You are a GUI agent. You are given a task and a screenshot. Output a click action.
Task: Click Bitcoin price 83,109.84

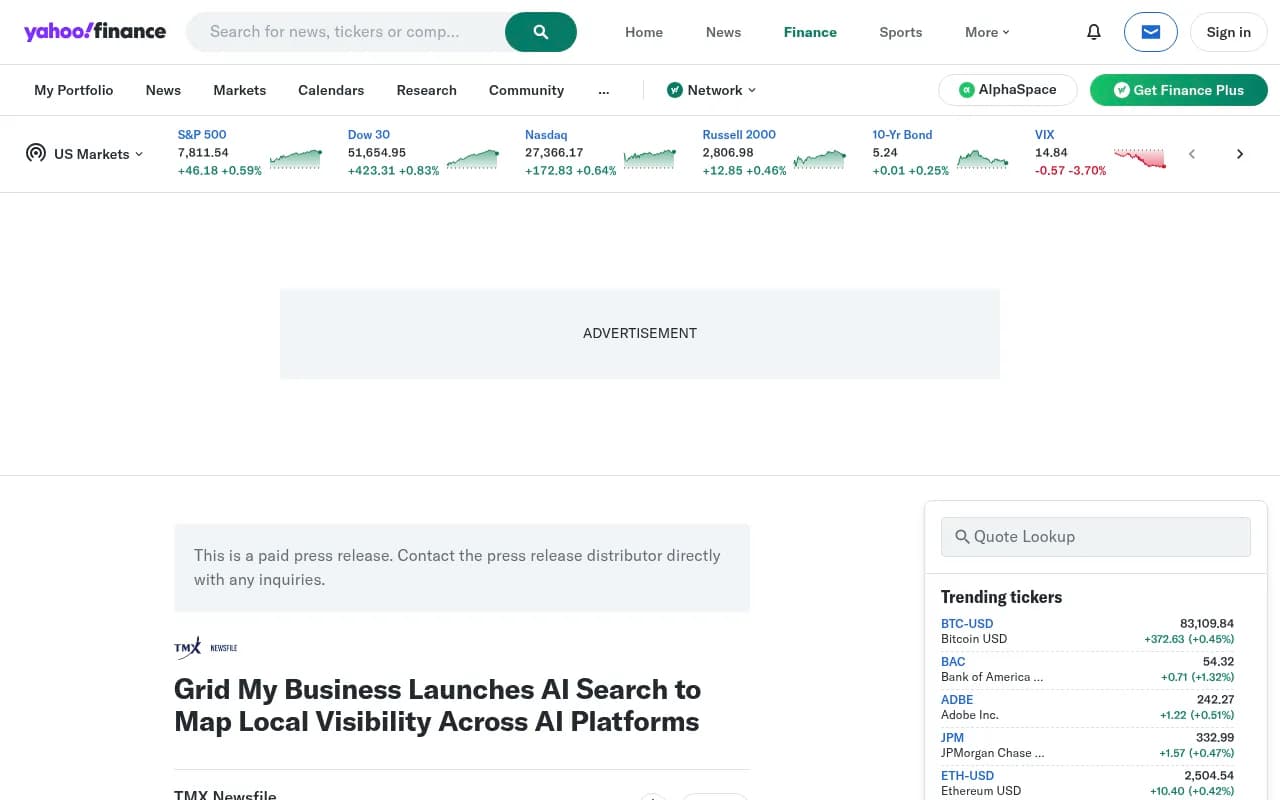pyautogui.click(x=1207, y=623)
